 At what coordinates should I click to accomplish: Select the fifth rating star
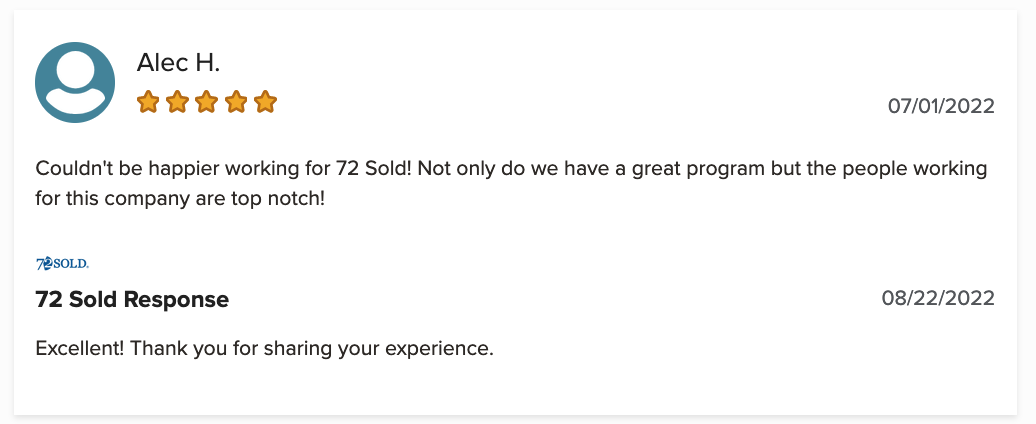[x=265, y=102]
